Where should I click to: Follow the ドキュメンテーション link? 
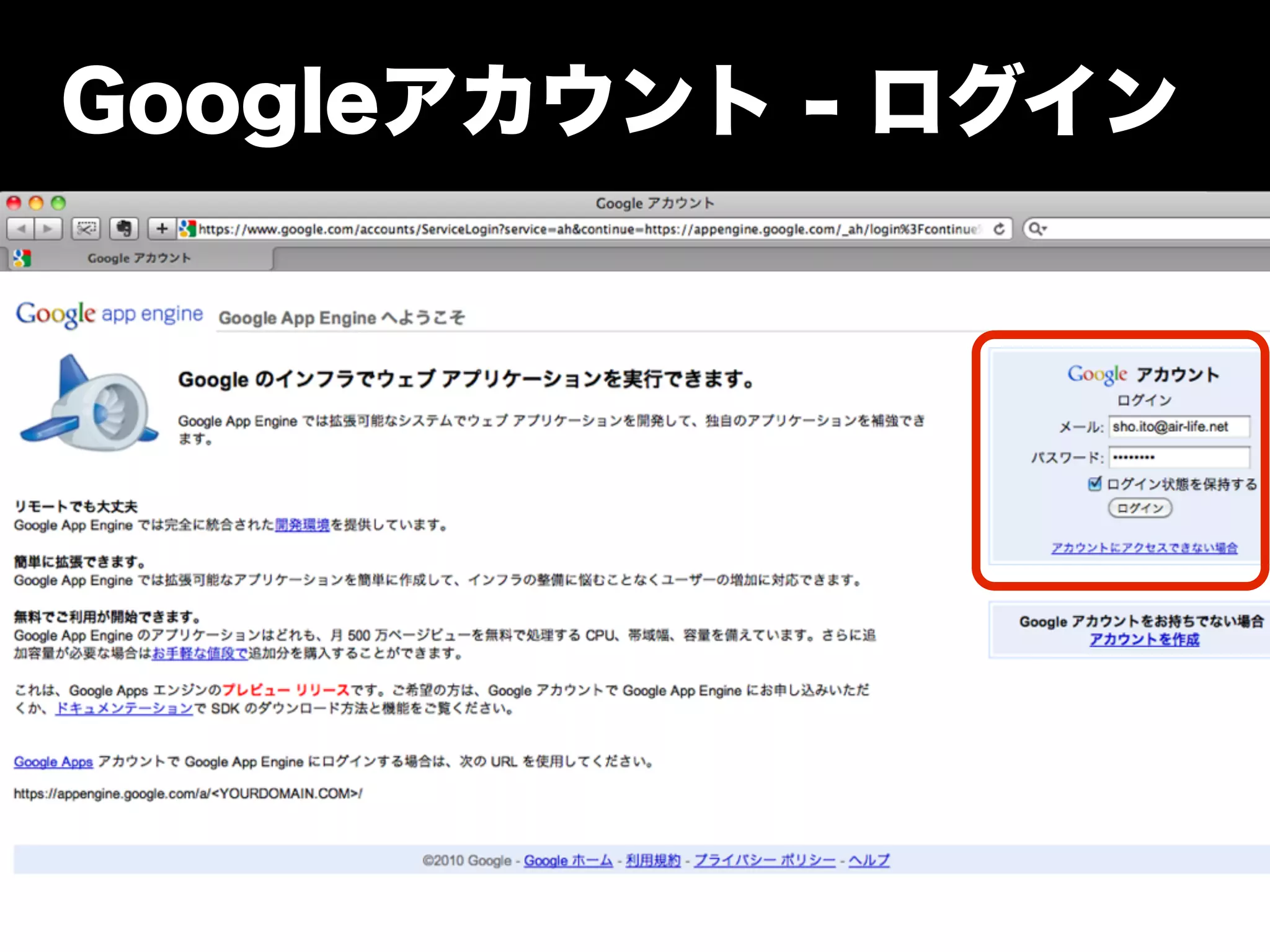click(x=124, y=708)
